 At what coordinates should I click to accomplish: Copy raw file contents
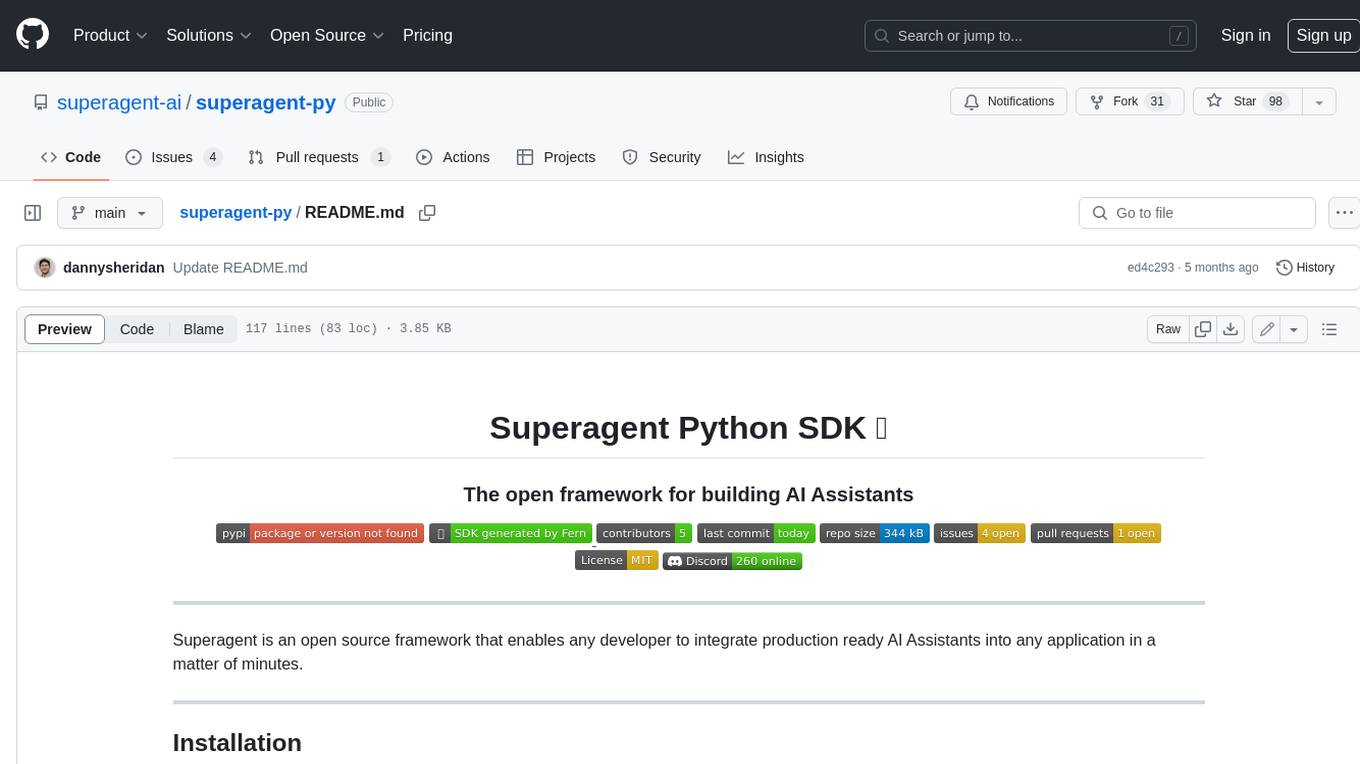pyautogui.click(x=1203, y=329)
